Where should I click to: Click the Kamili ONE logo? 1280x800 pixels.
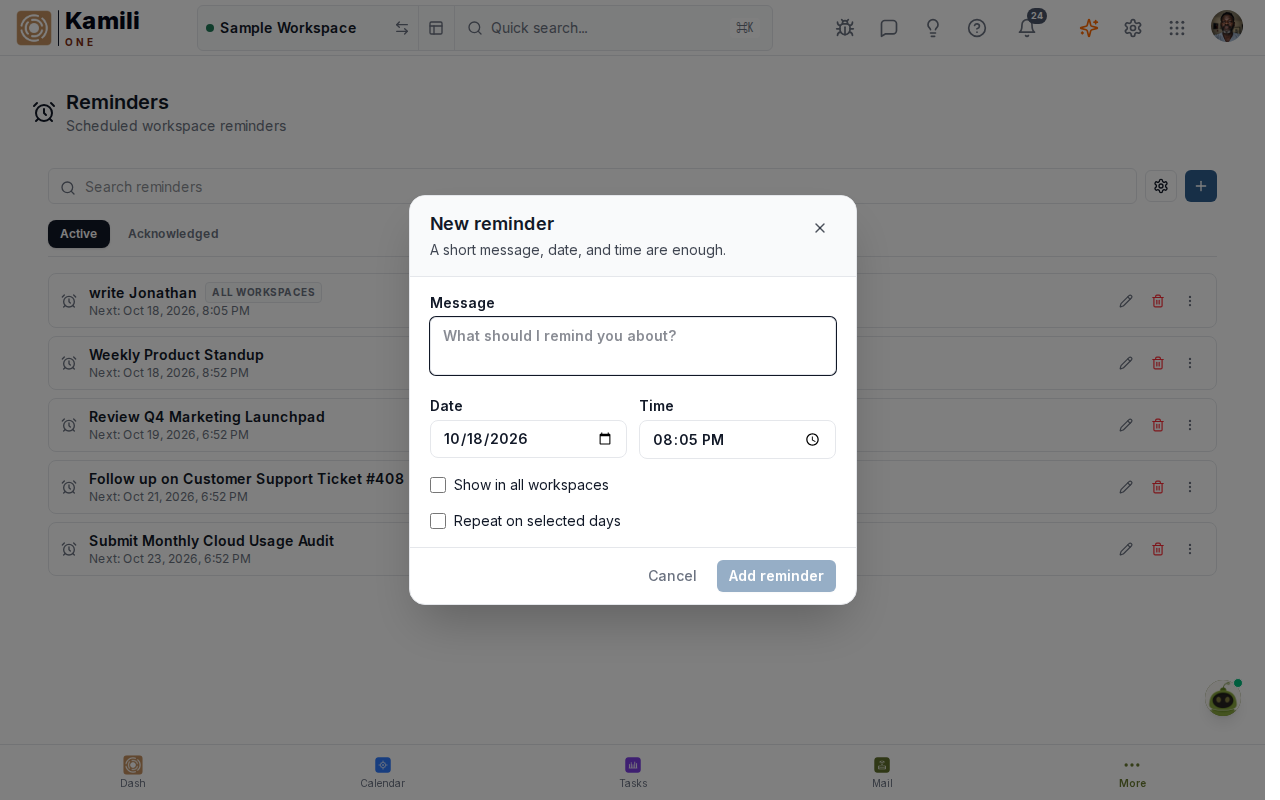[x=78, y=28]
